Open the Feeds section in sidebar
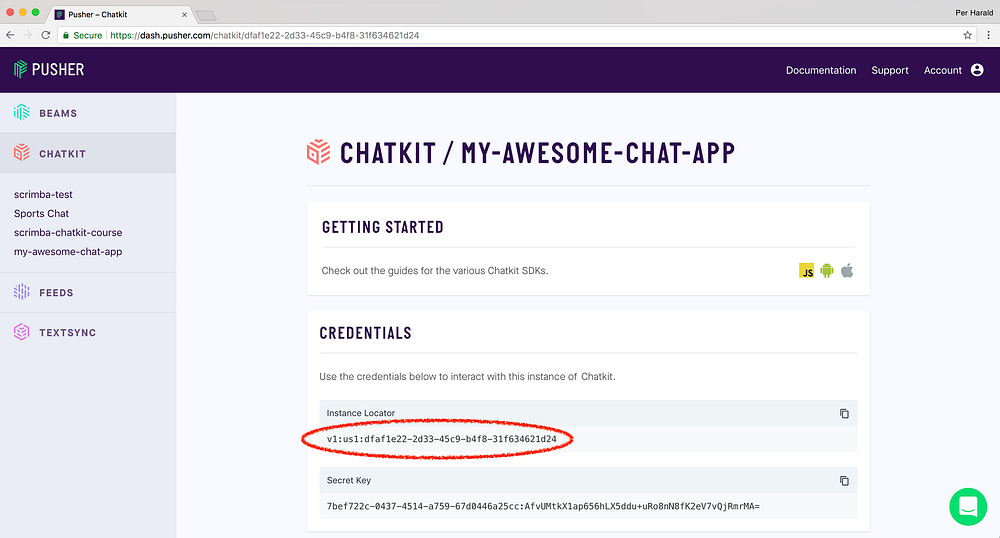 (88, 293)
